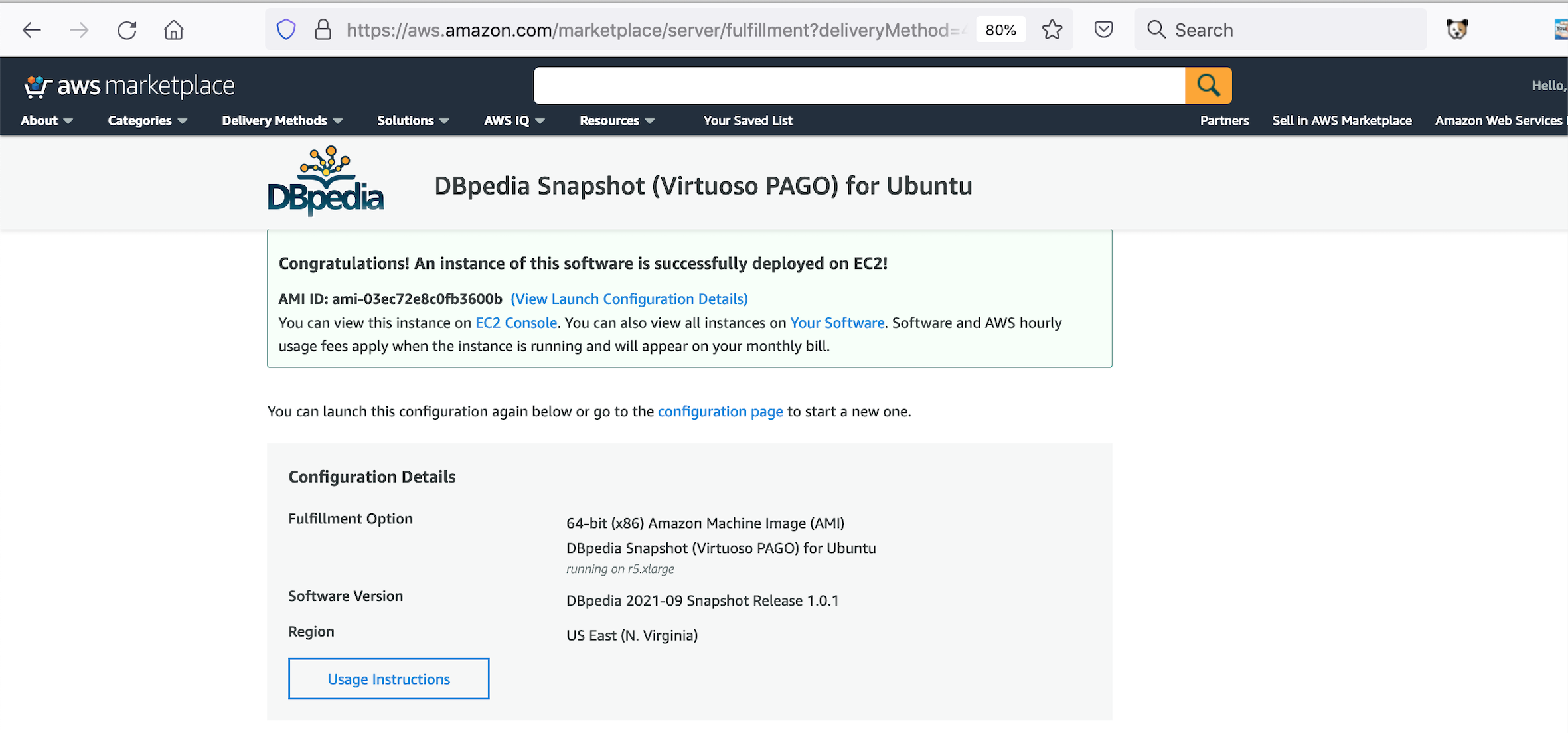Image resolution: width=1568 pixels, height=733 pixels.
Task: Click the Usage Instructions button
Action: [x=388, y=679]
